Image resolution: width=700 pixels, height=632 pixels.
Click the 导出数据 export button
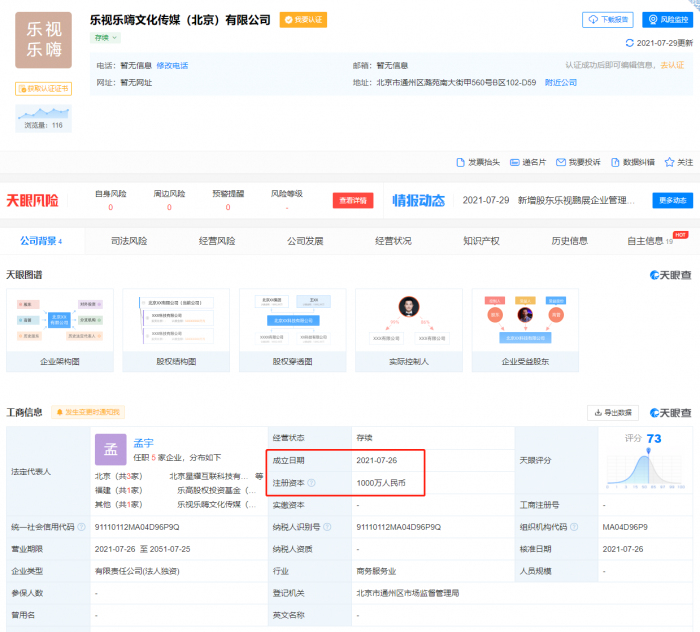612,412
